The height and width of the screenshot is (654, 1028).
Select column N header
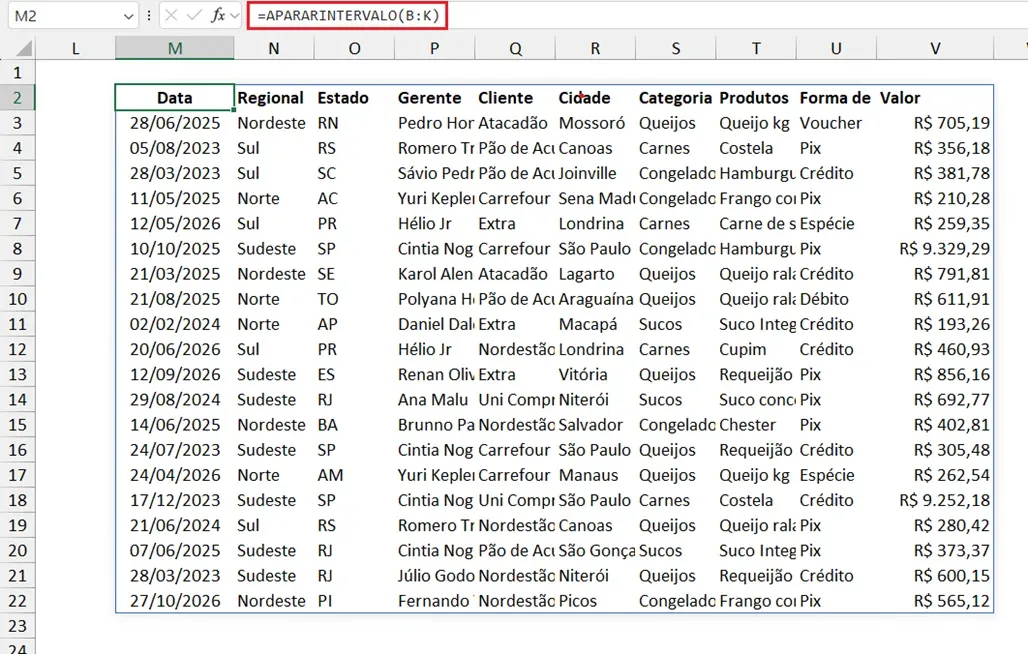click(274, 48)
